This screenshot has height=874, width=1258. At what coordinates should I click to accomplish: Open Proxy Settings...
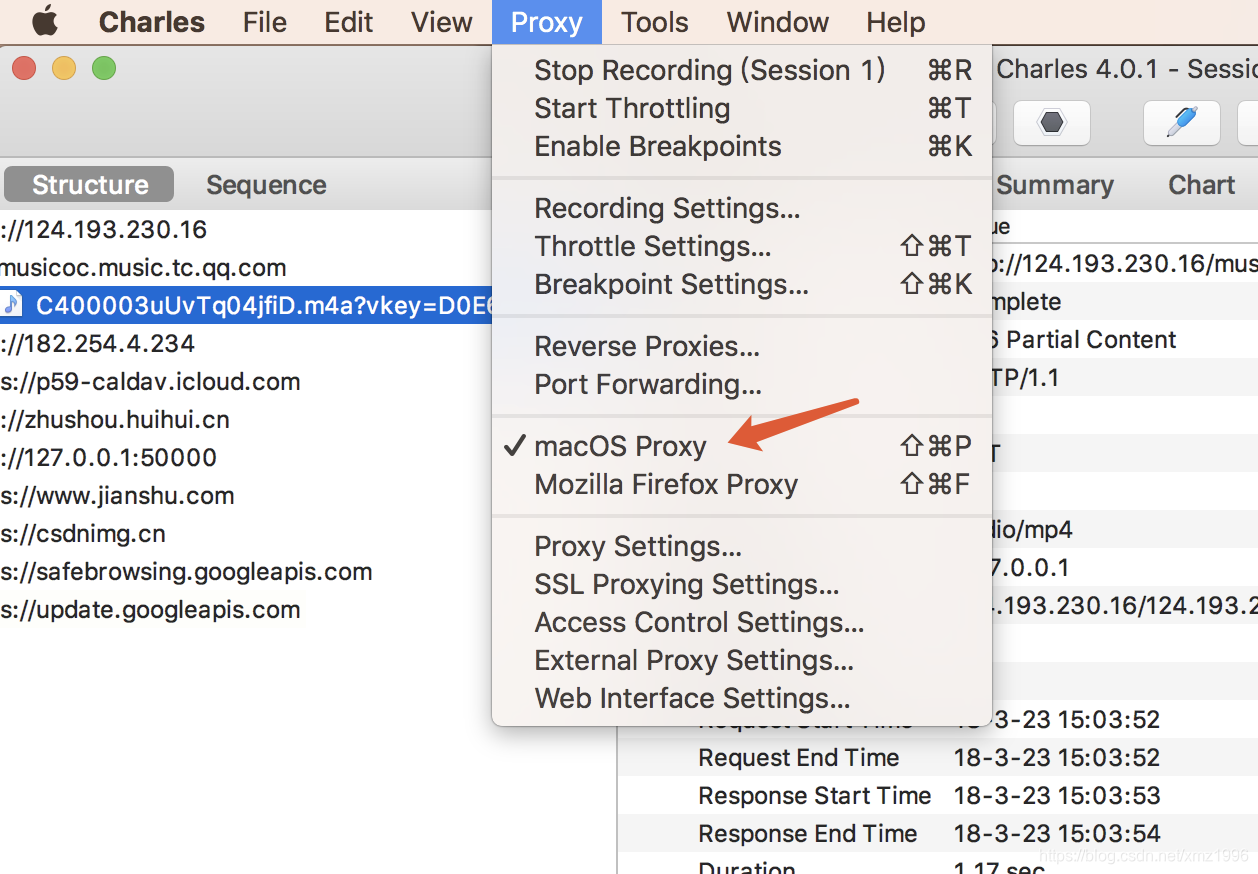pyautogui.click(x=742, y=546)
